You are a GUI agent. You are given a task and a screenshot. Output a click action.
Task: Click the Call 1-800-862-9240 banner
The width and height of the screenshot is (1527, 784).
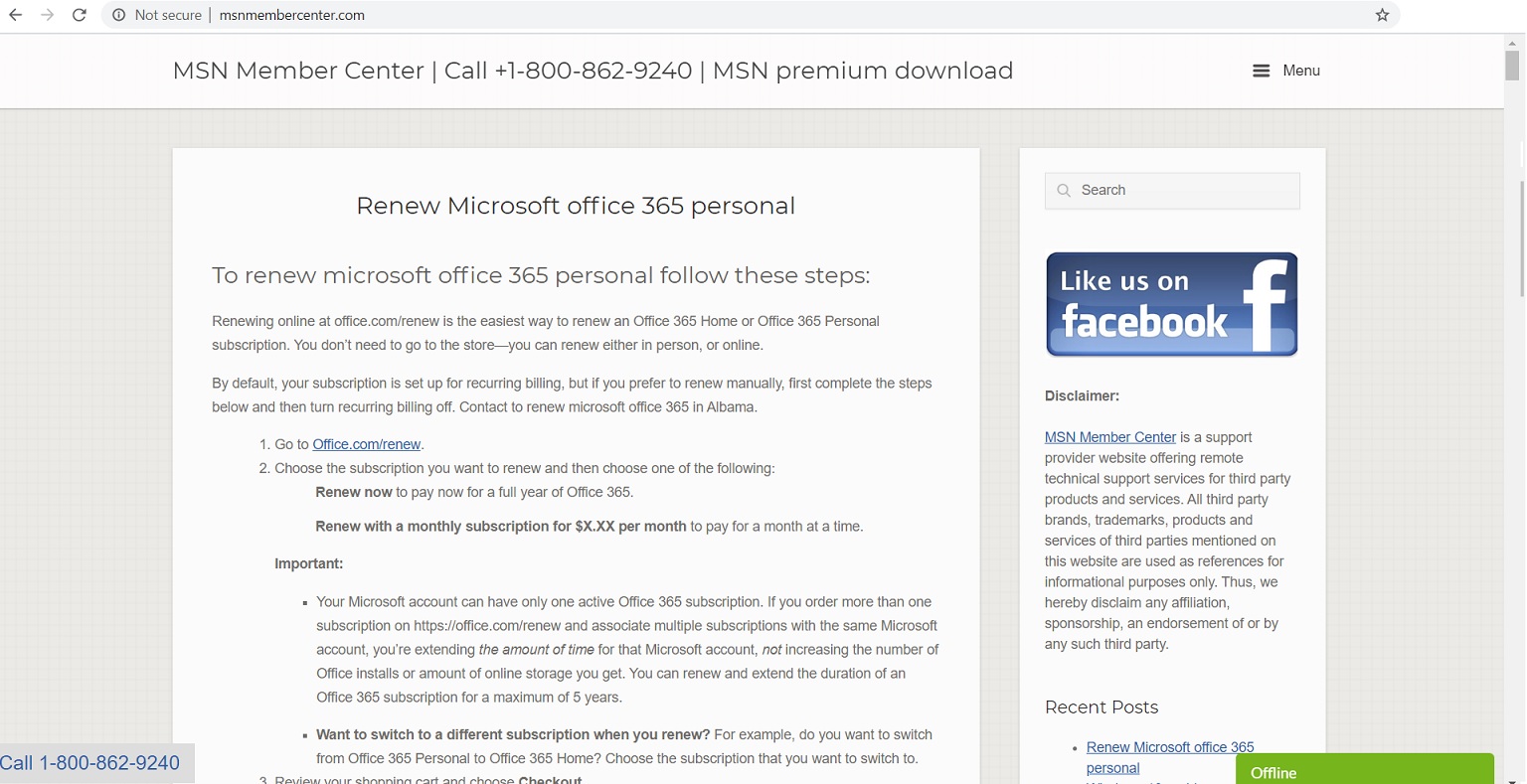coord(96,763)
